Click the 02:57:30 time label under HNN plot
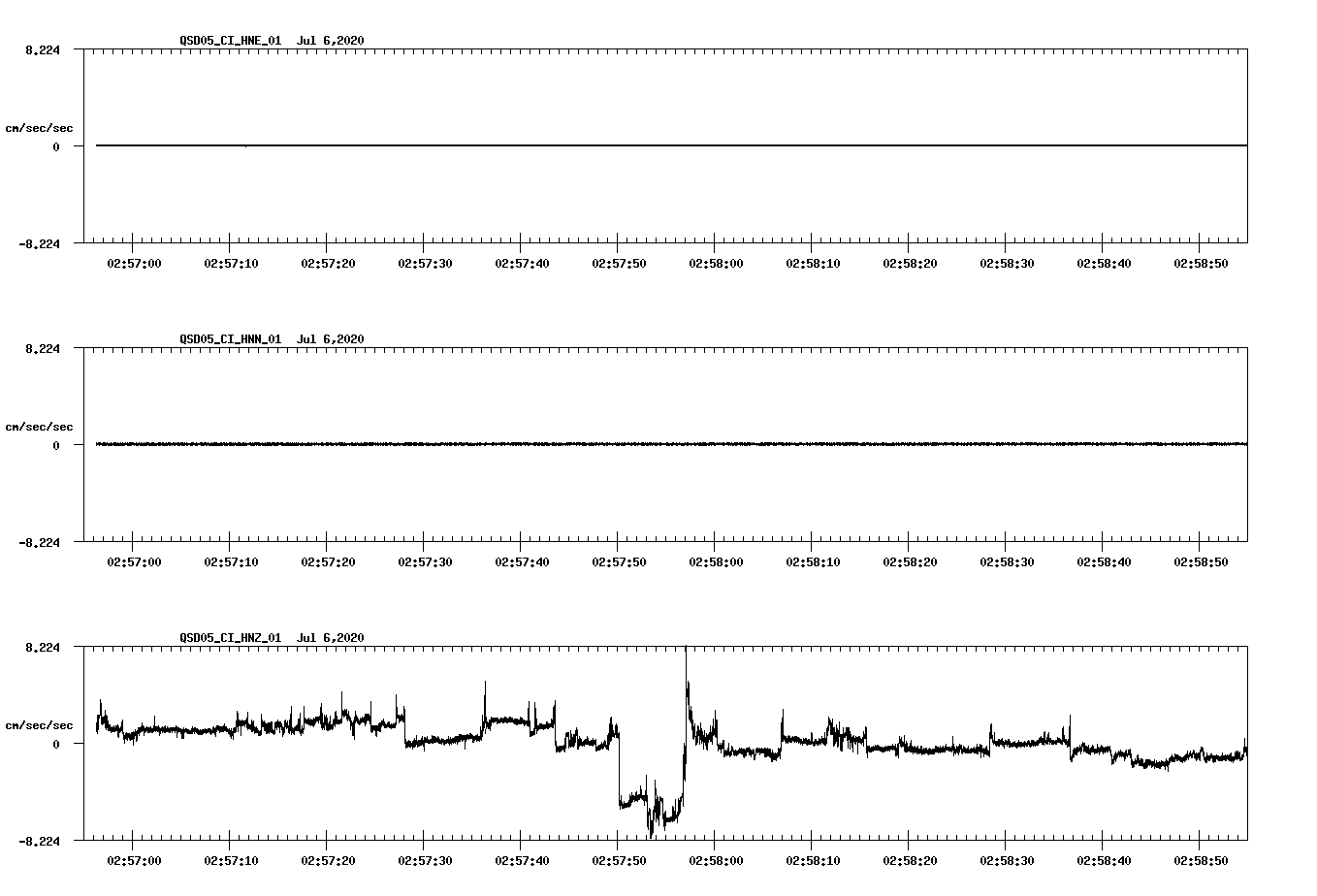The height and width of the screenshot is (896, 1317). click(425, 561)
